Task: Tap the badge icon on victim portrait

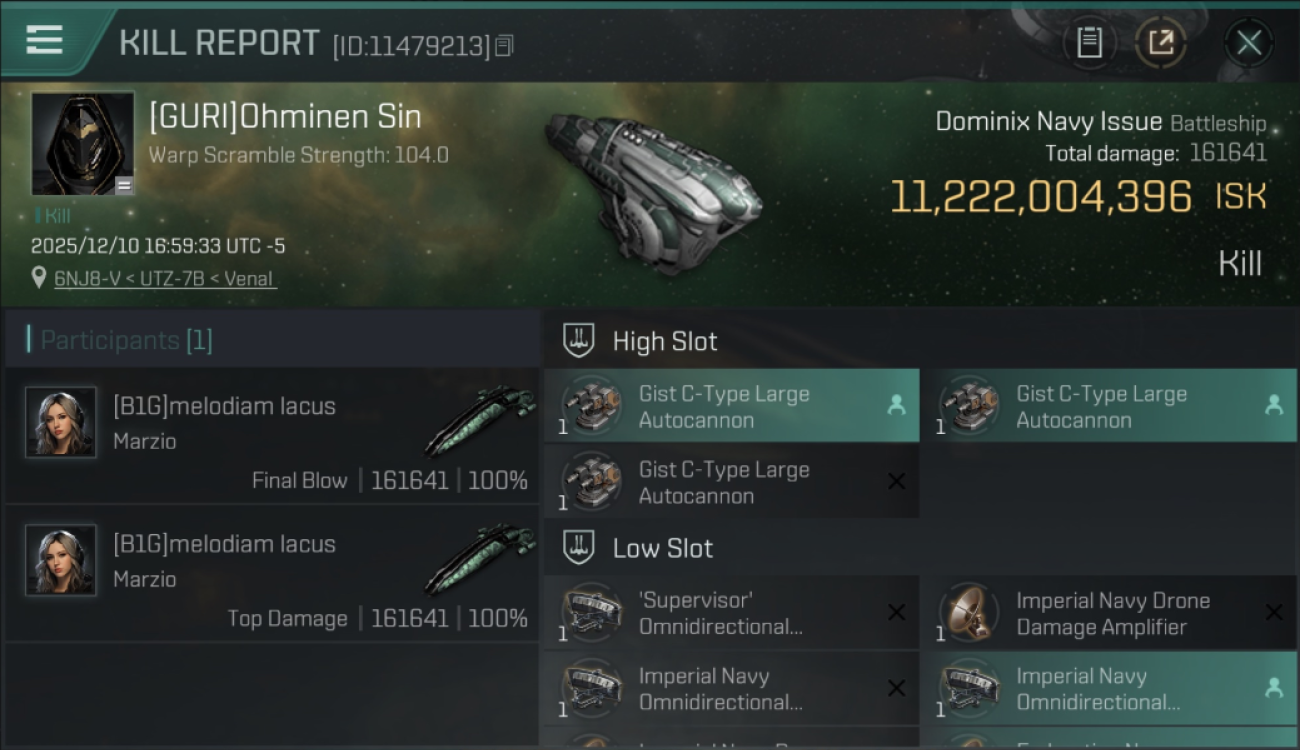Action: [x=124, y=185]
